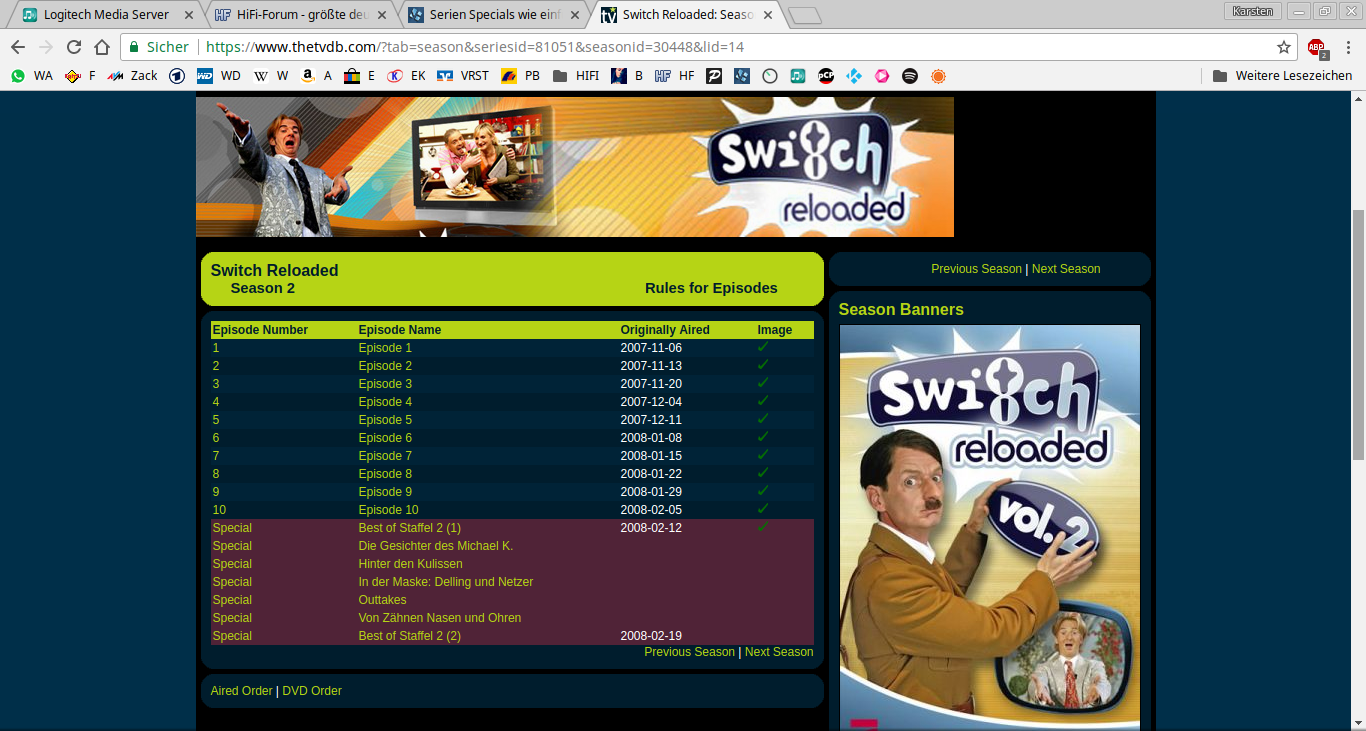The image size is (1366, 731).
Task: Open In der Maske: Delling und Netzer
Action: [446, 582]
